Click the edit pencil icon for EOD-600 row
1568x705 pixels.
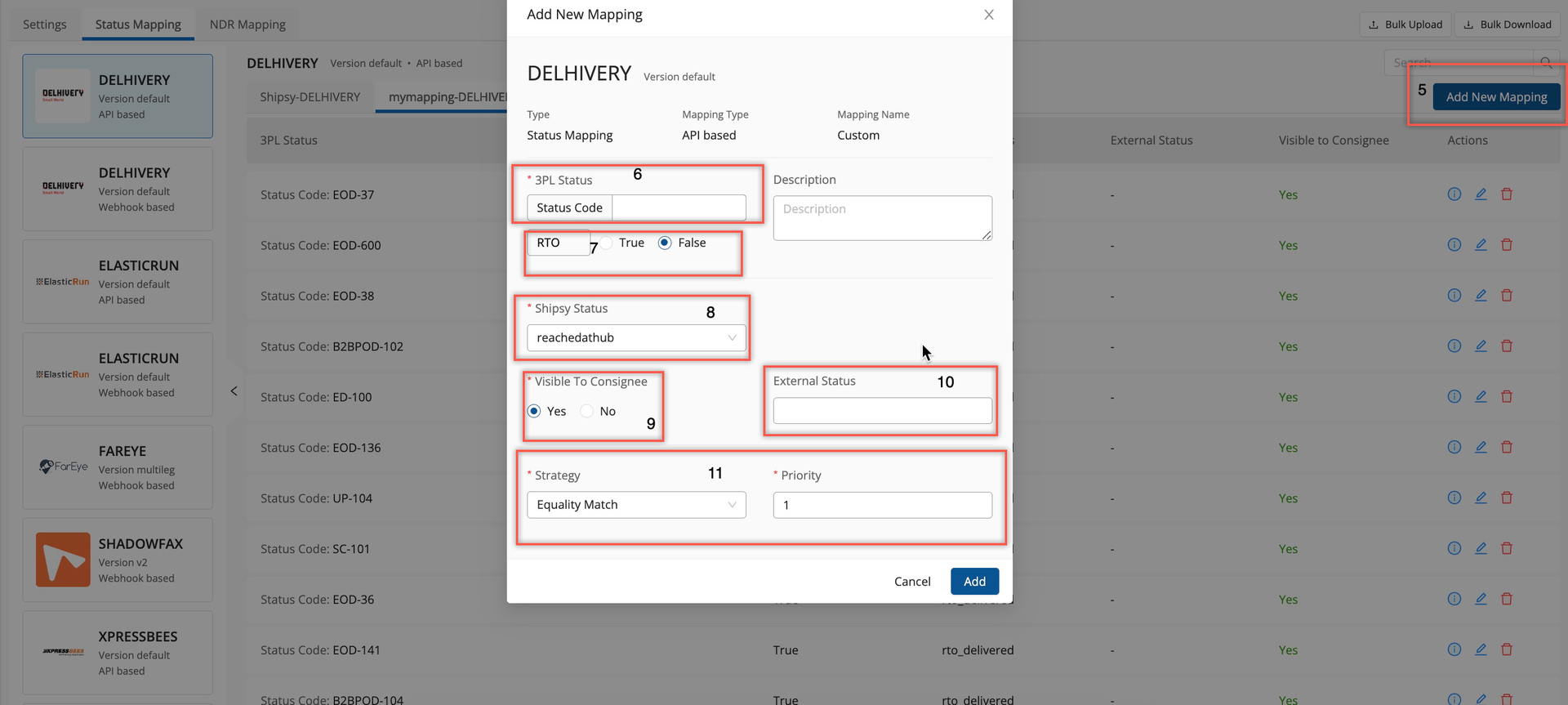tap(1481, 245)
